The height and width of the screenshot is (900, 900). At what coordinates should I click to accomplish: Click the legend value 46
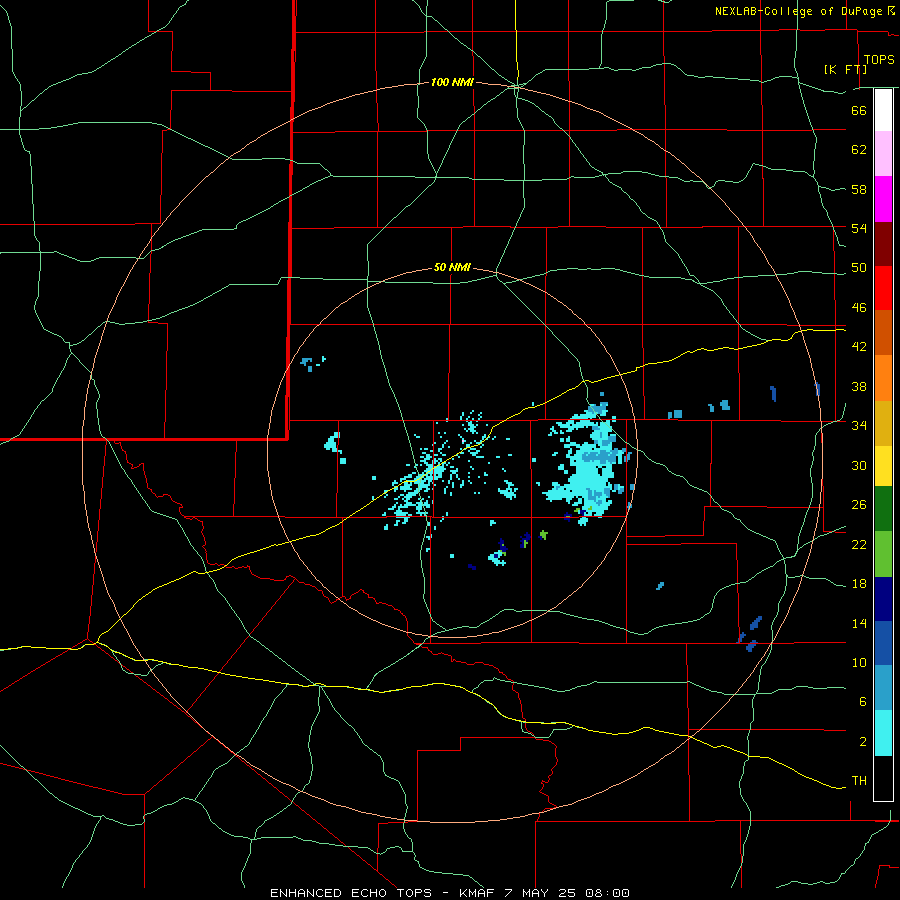coord(859,308)
